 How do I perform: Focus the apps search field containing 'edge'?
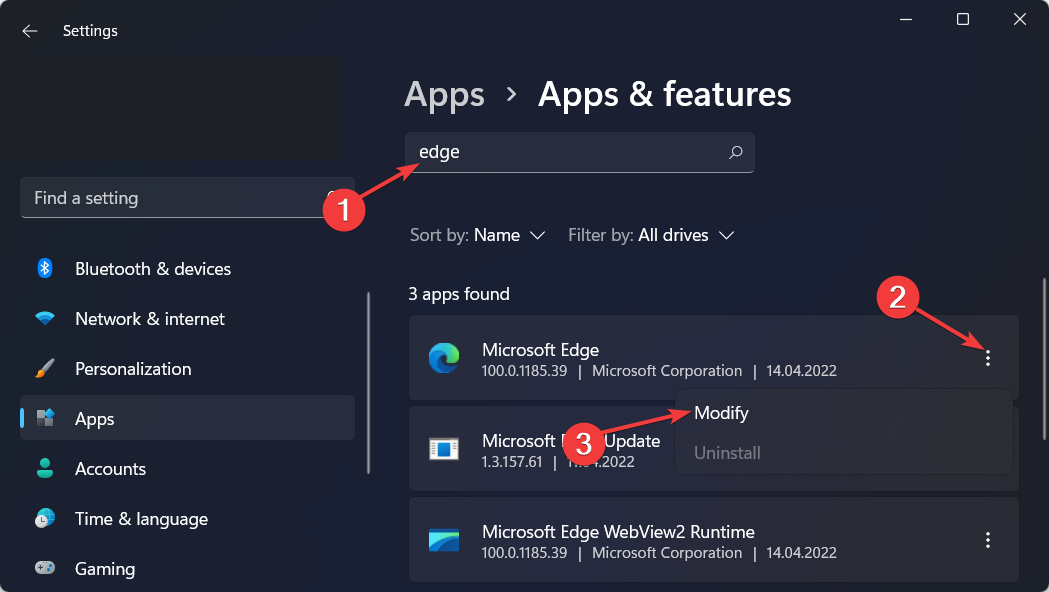[579, 153]
